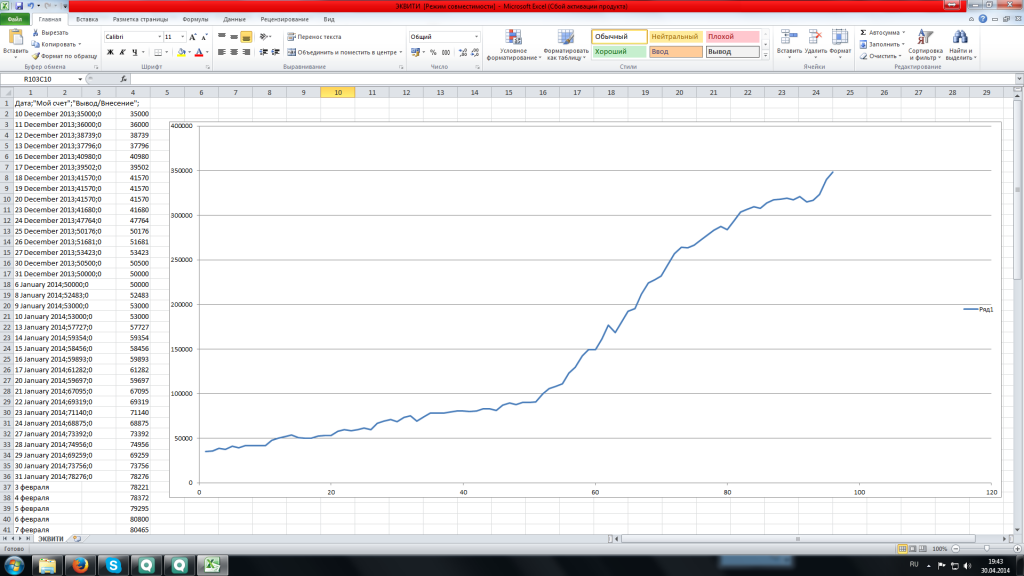Viewport: 1024px width, 576px height.
Task: Toggle Wrap Text (Перенос текста)
Action: pos(314,37)
